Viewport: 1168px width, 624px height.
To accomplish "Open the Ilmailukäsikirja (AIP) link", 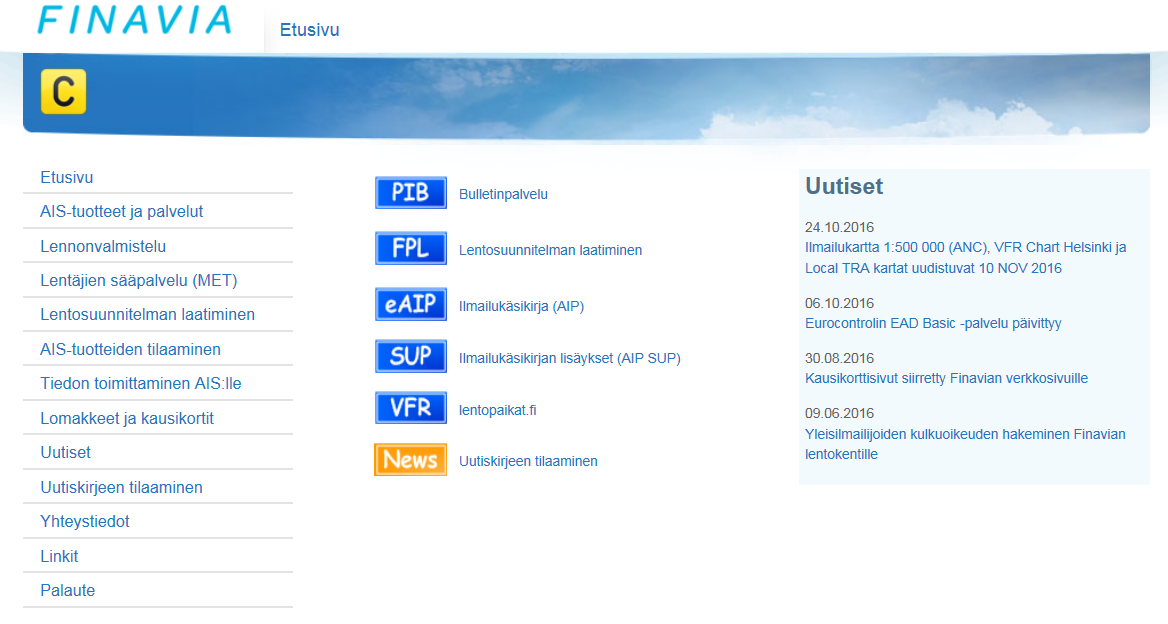I will (x=521, y=306).
